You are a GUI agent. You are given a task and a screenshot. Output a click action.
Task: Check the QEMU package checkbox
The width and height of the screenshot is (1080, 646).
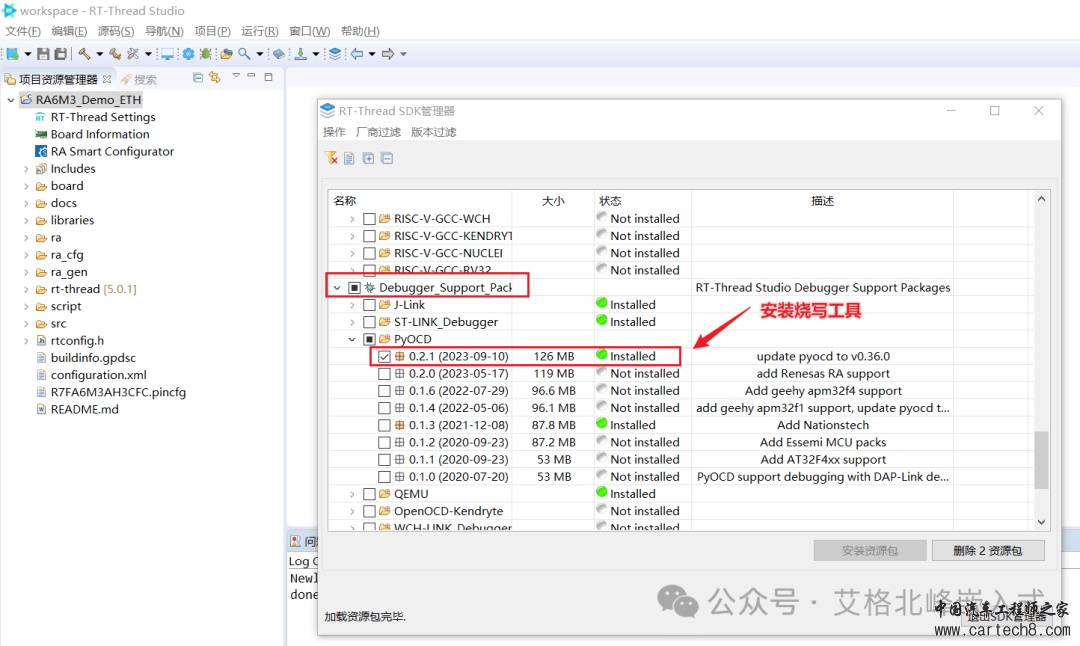point(369,494)
